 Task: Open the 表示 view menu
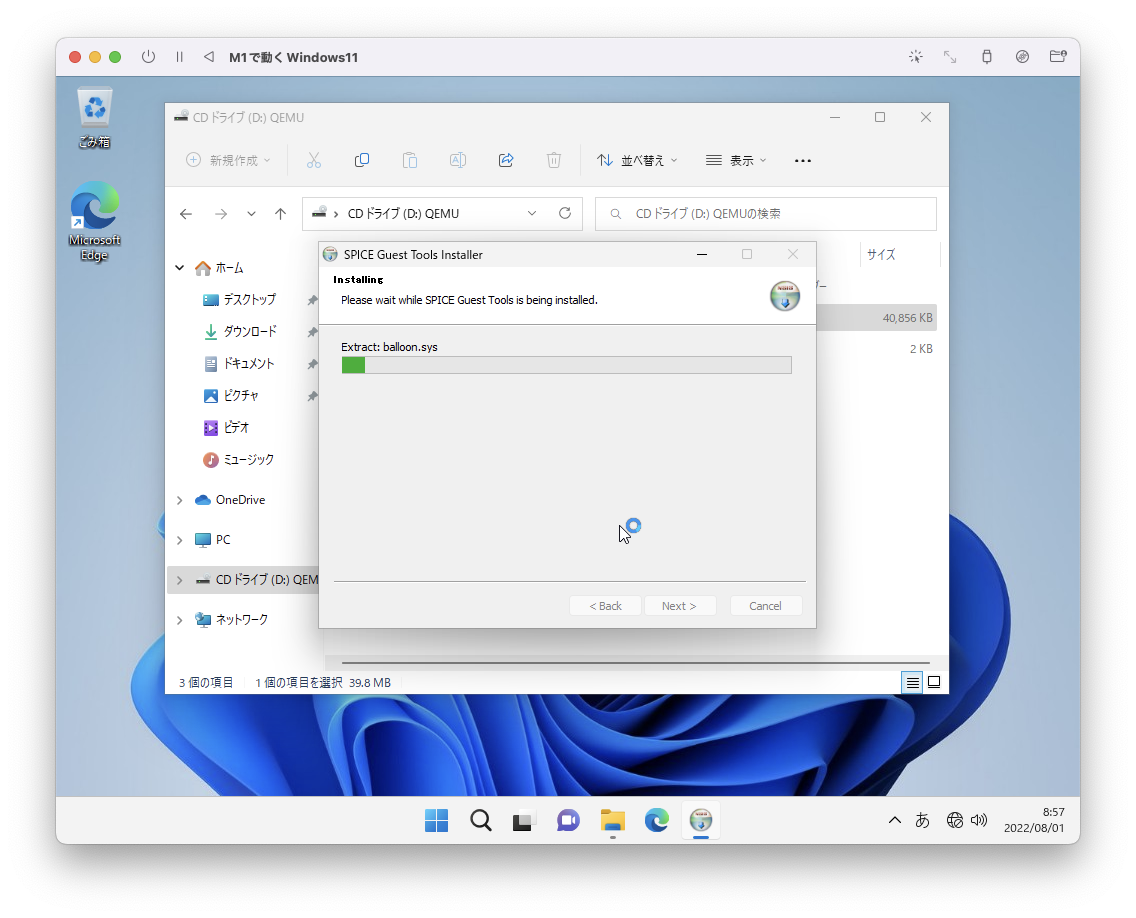736,160
